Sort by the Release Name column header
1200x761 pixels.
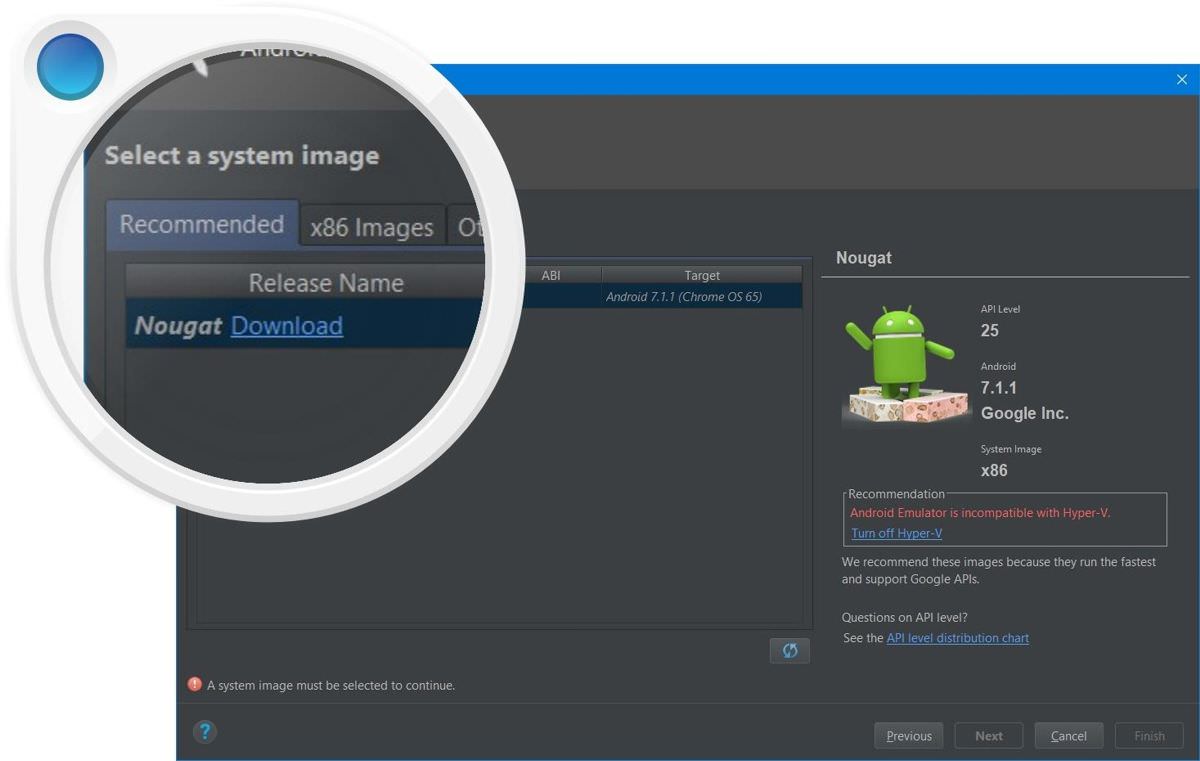point(326,283)
